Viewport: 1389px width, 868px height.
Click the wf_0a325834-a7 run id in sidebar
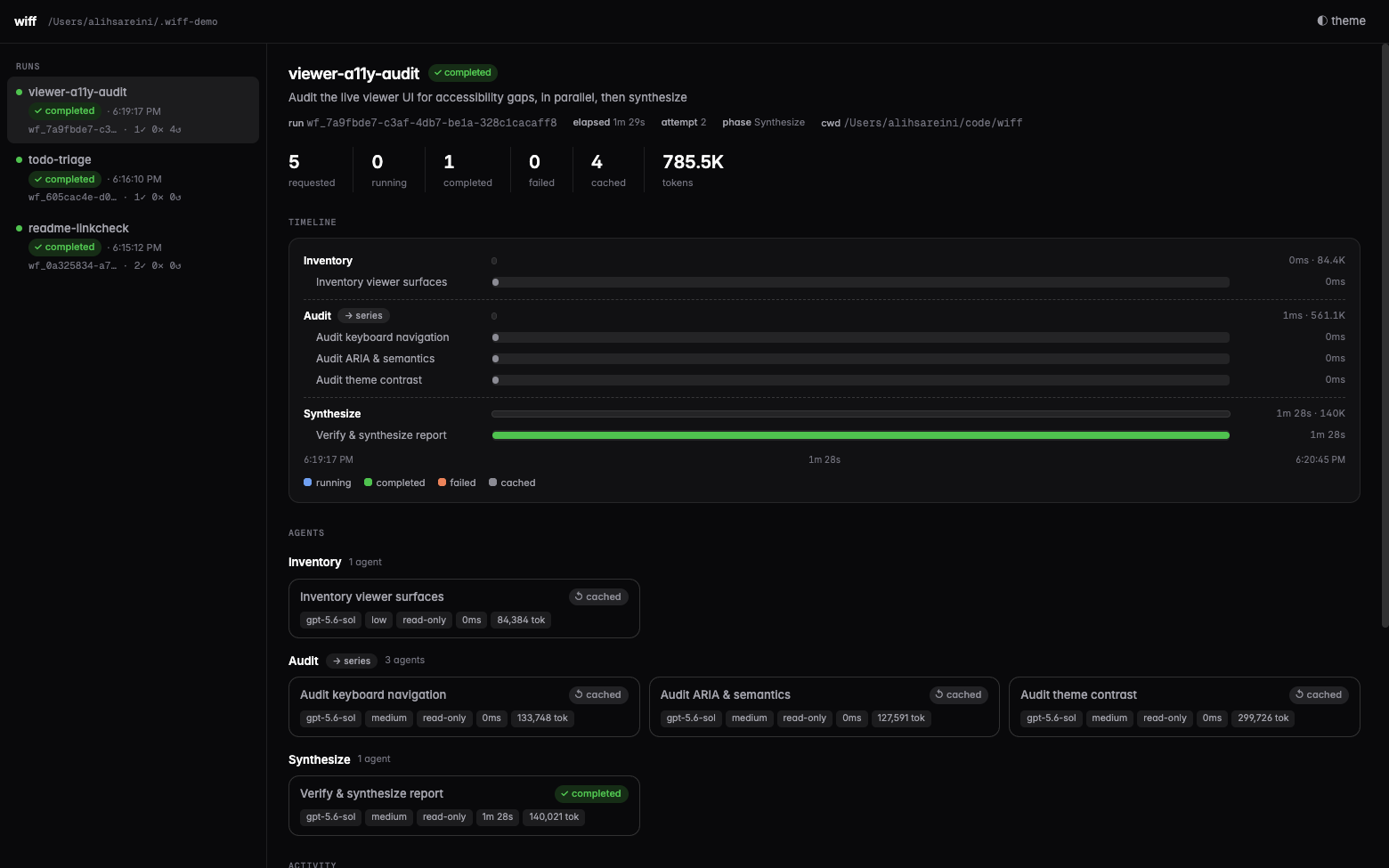[72, 266]
